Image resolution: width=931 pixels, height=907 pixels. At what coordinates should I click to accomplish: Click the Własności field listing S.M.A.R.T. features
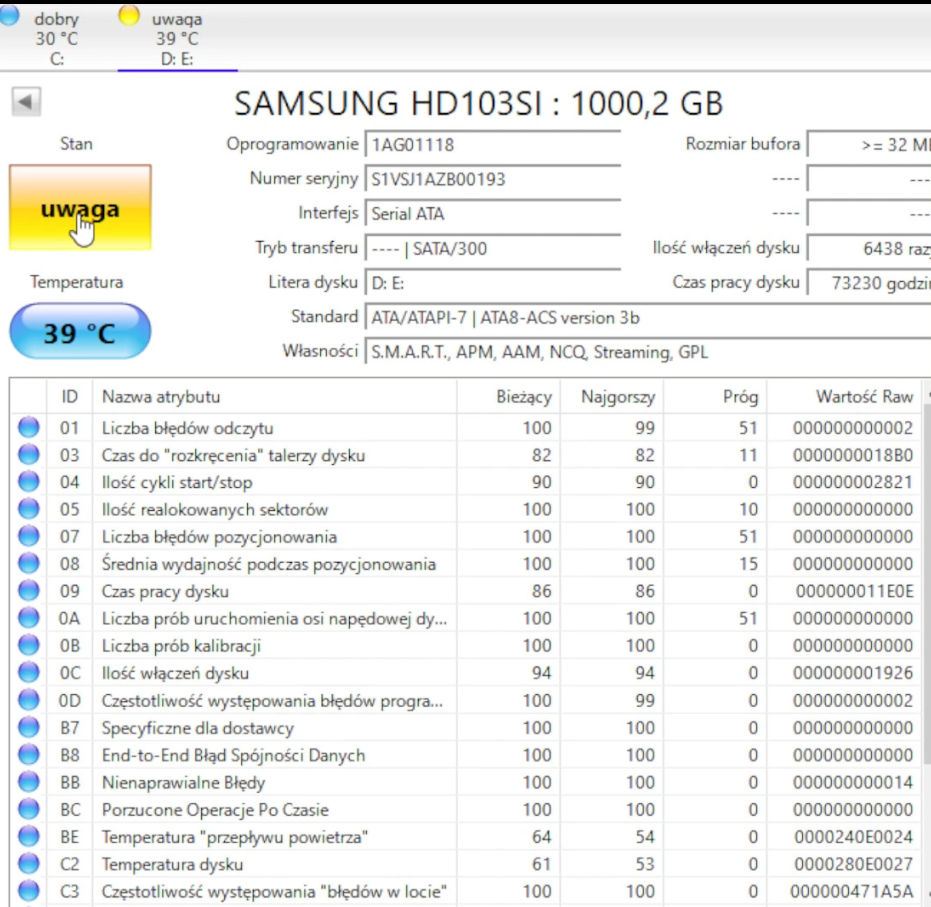point(648,352)
